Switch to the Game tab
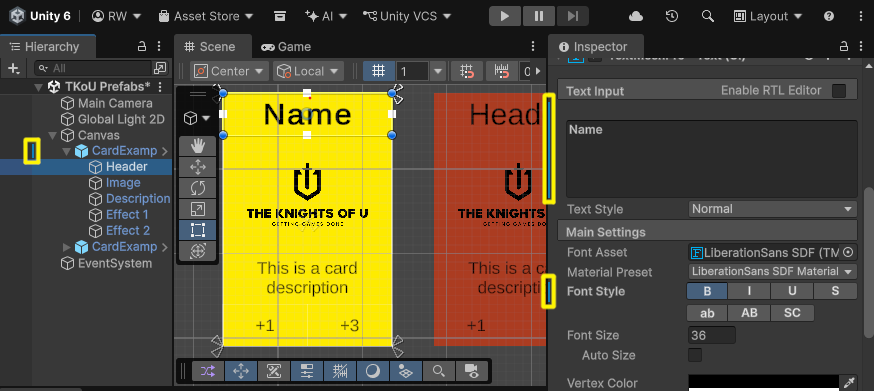Screen dimensions: 874x391 pos(286,47)
